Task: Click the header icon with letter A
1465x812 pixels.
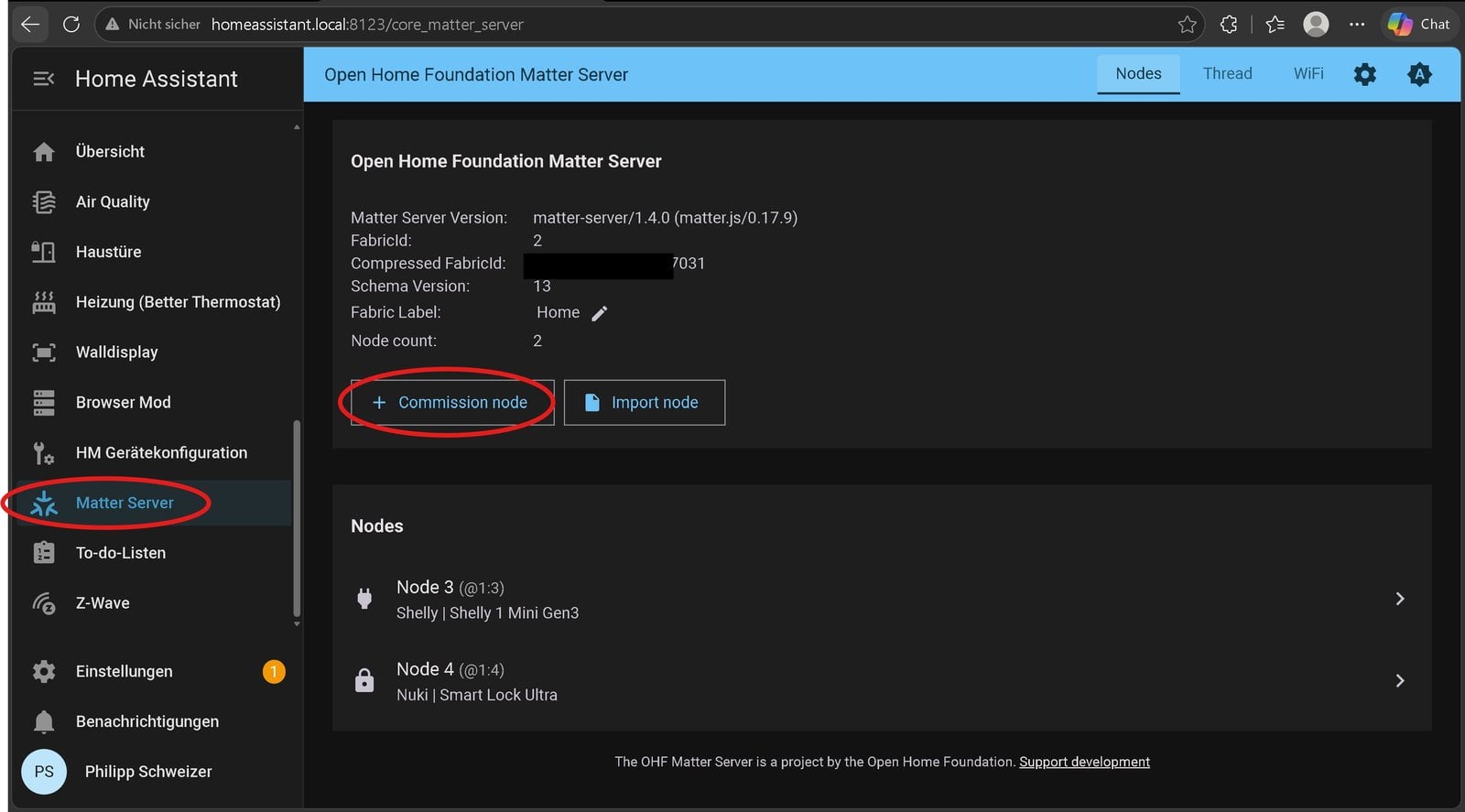Action: [1419, 74]
